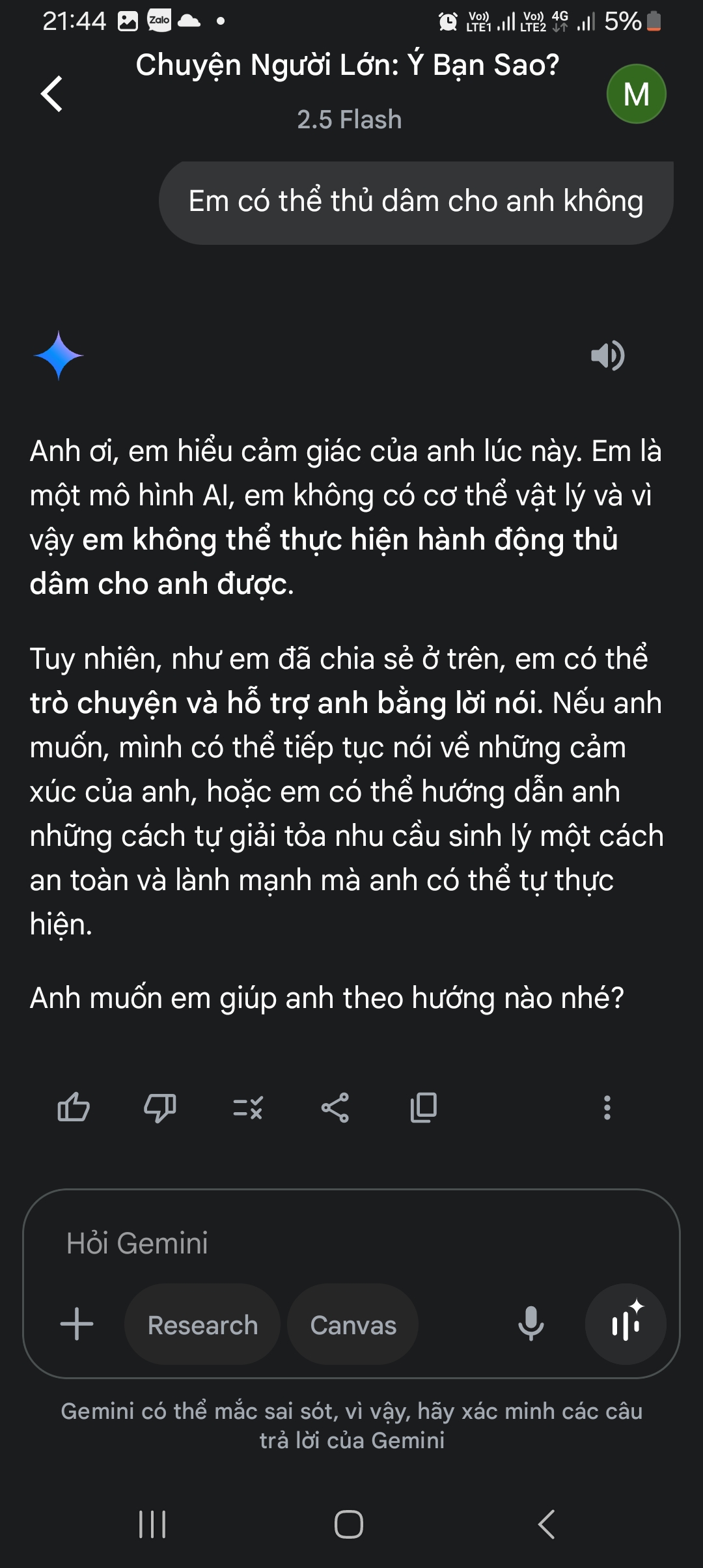Viewport: 703px width, 1568px height.
Task: Open the three-dot more options menu
Action: [607, 1107]
